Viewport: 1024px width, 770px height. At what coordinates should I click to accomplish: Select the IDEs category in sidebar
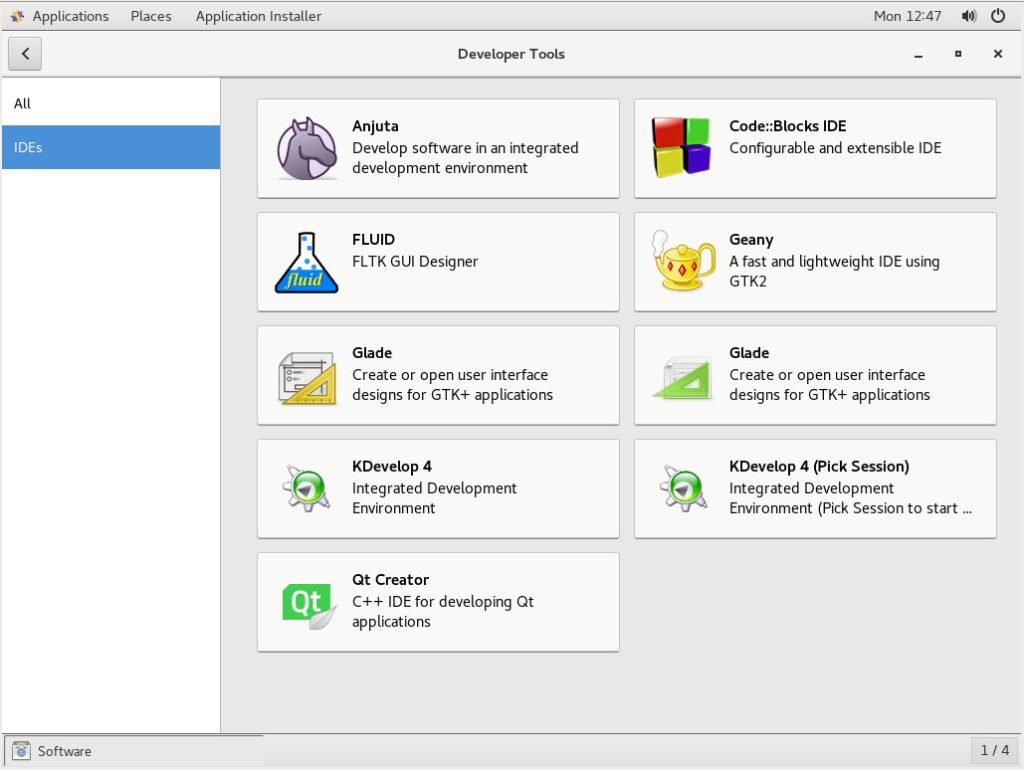pos(110,147)
